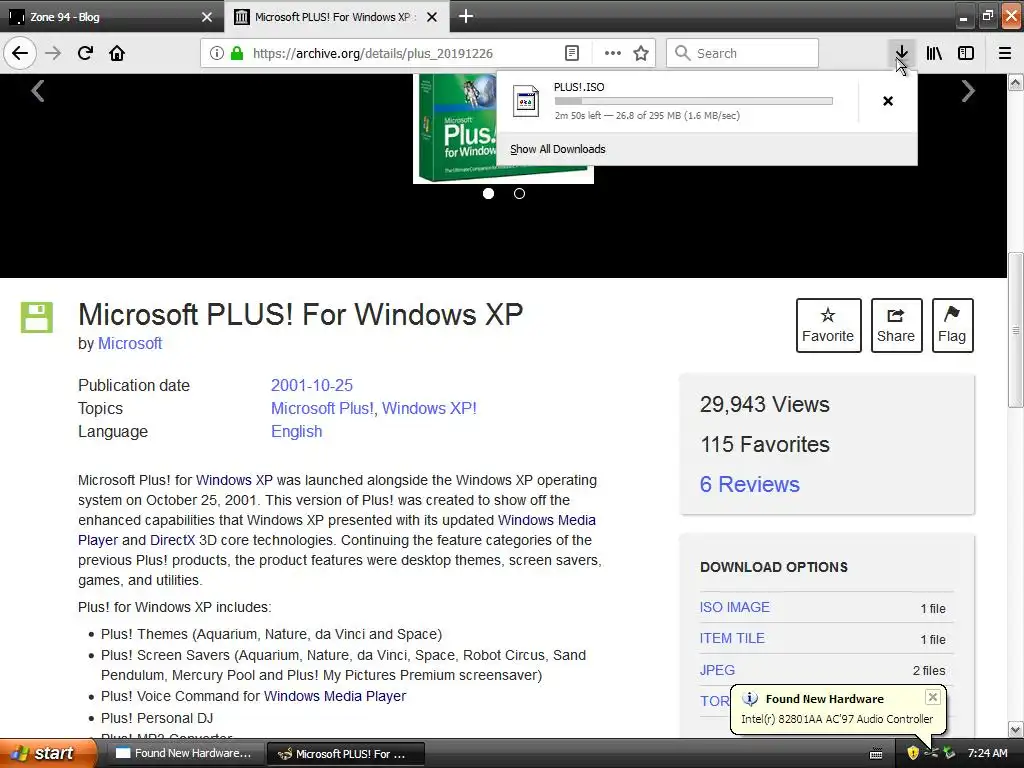Open the 6 Reviews link
The height and width of the screenshot is (768, 1024).
click(750, 484)
